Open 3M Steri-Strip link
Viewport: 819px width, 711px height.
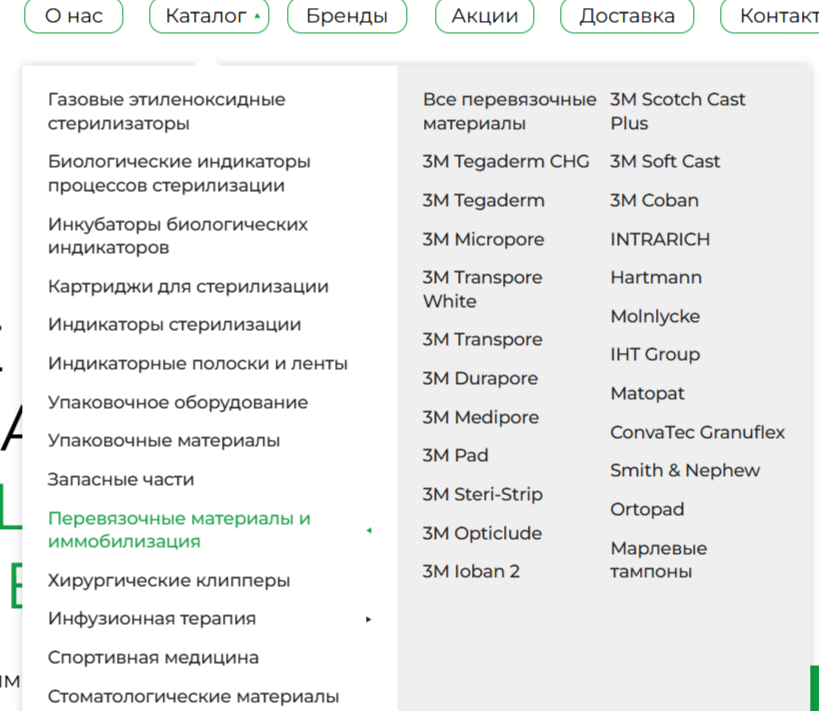click(x=482, y=494)
